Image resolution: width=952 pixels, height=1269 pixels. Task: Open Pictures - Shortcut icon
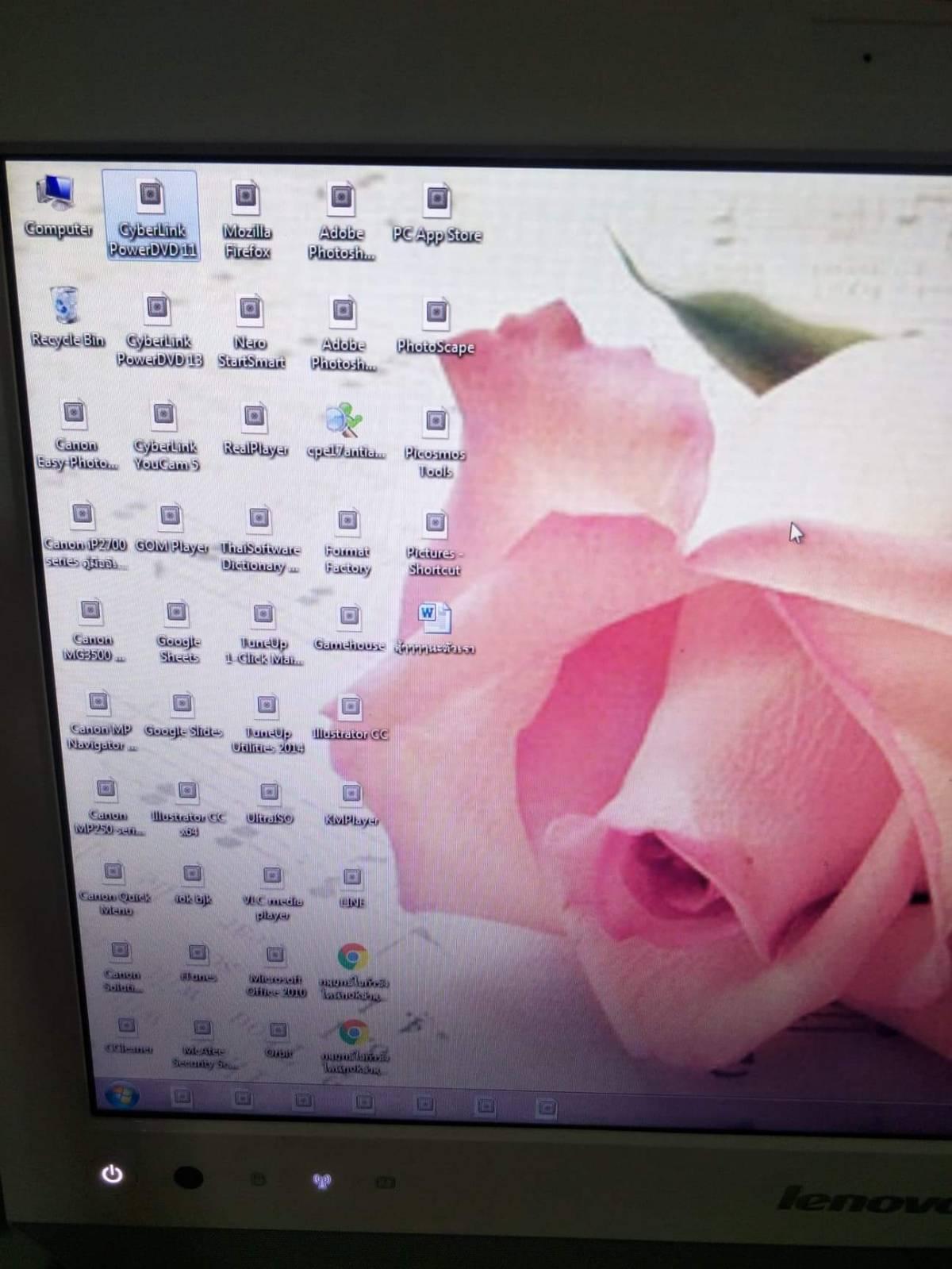tap(434, 544)
